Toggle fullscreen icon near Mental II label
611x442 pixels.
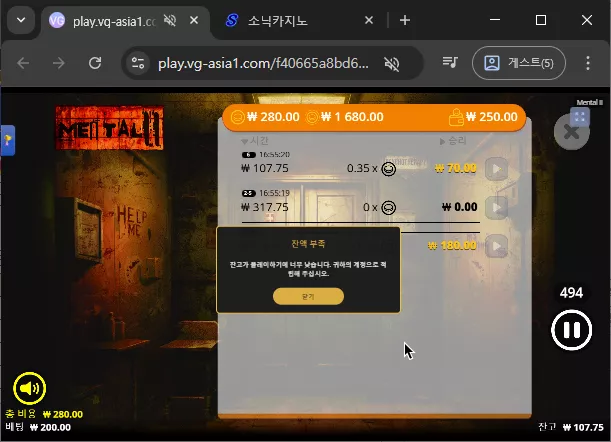coord(579,117)
